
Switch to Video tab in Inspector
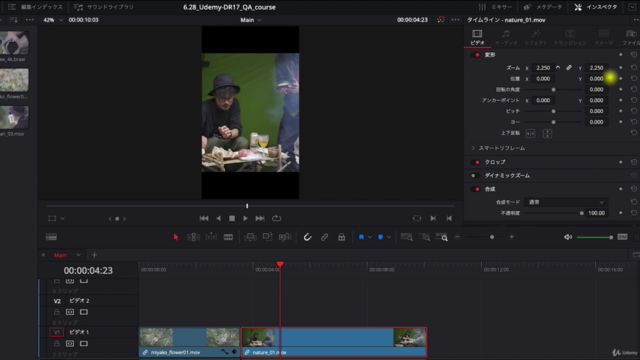coord(477,37)
